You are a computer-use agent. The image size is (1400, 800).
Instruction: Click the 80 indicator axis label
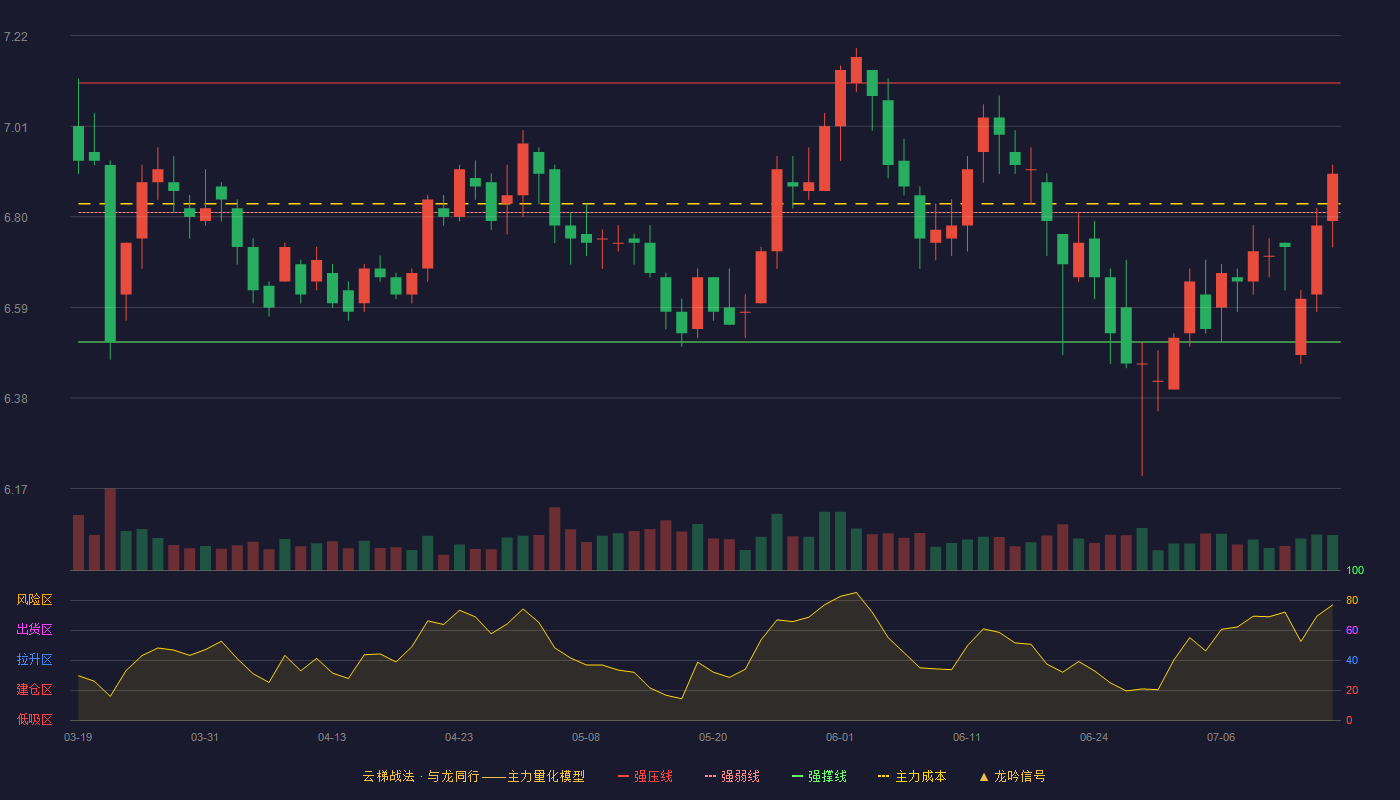point(1352,600)
